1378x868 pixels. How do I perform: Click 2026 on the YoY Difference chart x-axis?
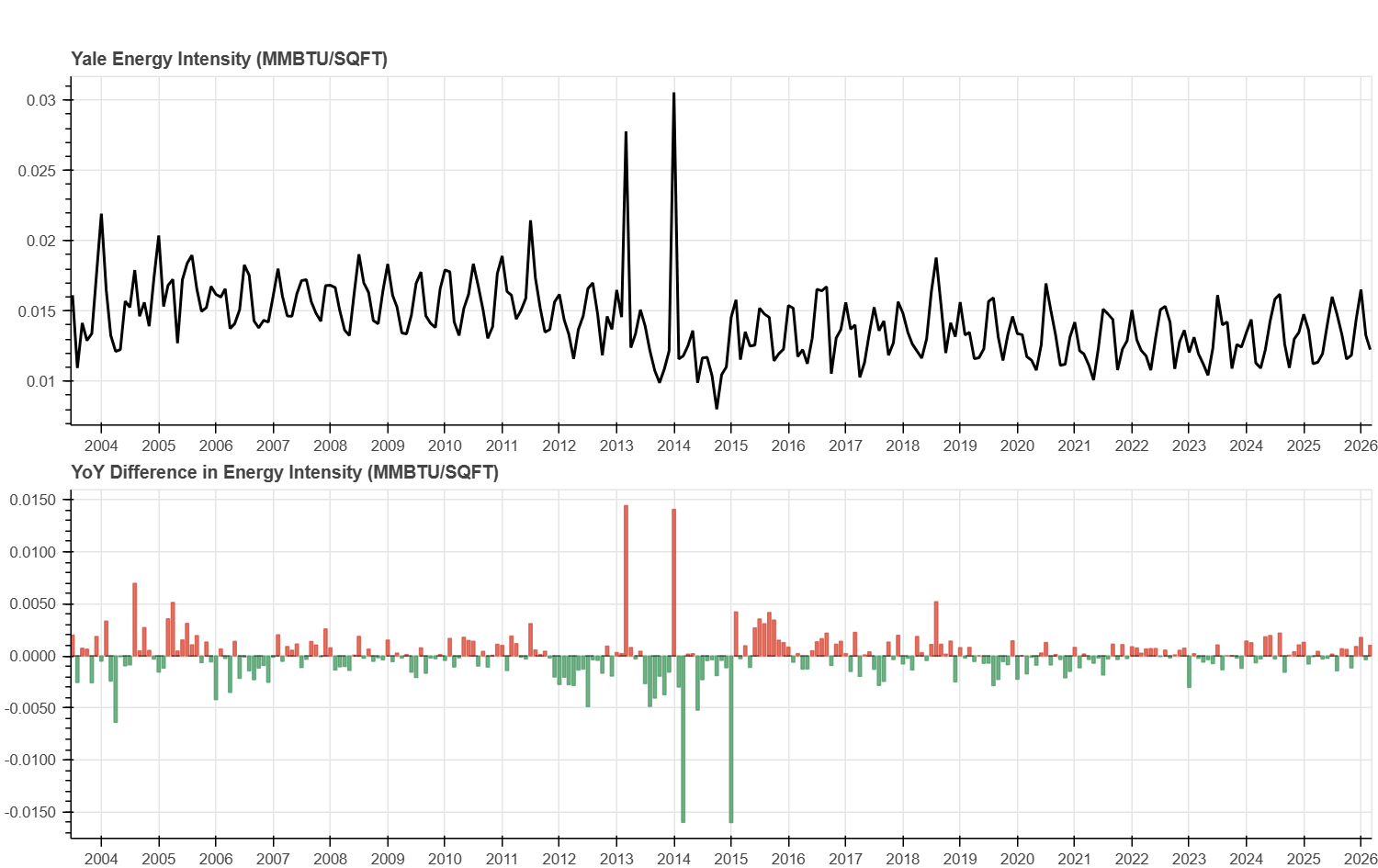1361,859
